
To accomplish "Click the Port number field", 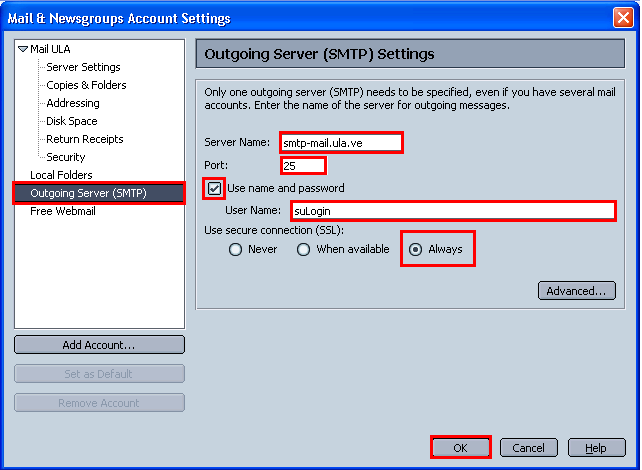I will pyautogui.click(x=303, y=166).
